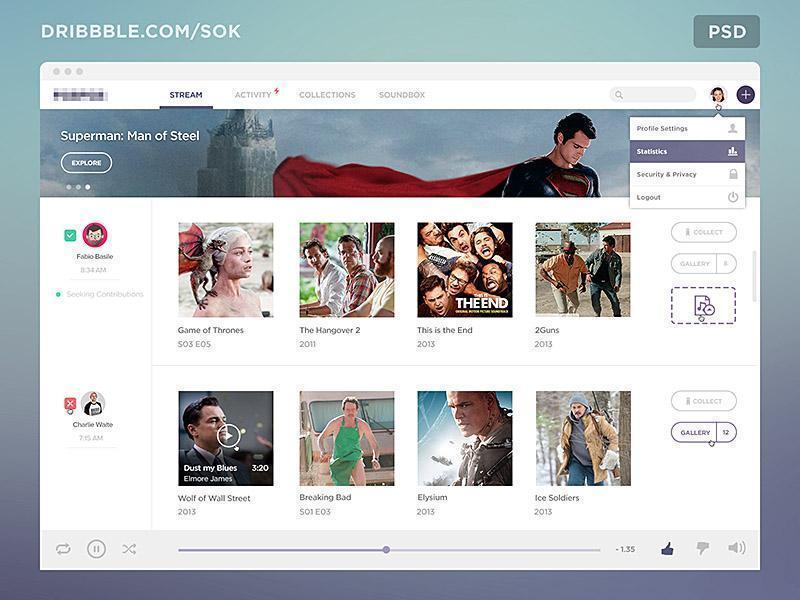
Task: Click the thumbs down dislike icon
Action: click(x=702, y=548)
